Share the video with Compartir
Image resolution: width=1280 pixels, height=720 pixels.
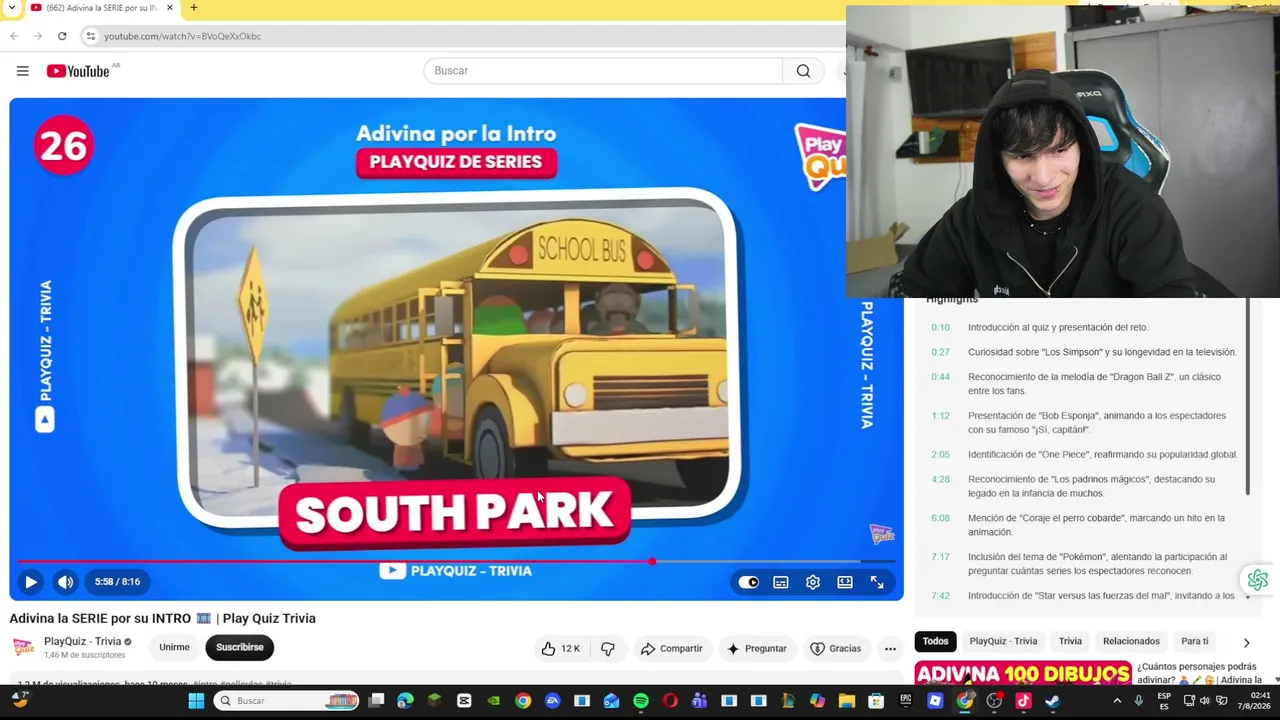[x=672, y=649]
